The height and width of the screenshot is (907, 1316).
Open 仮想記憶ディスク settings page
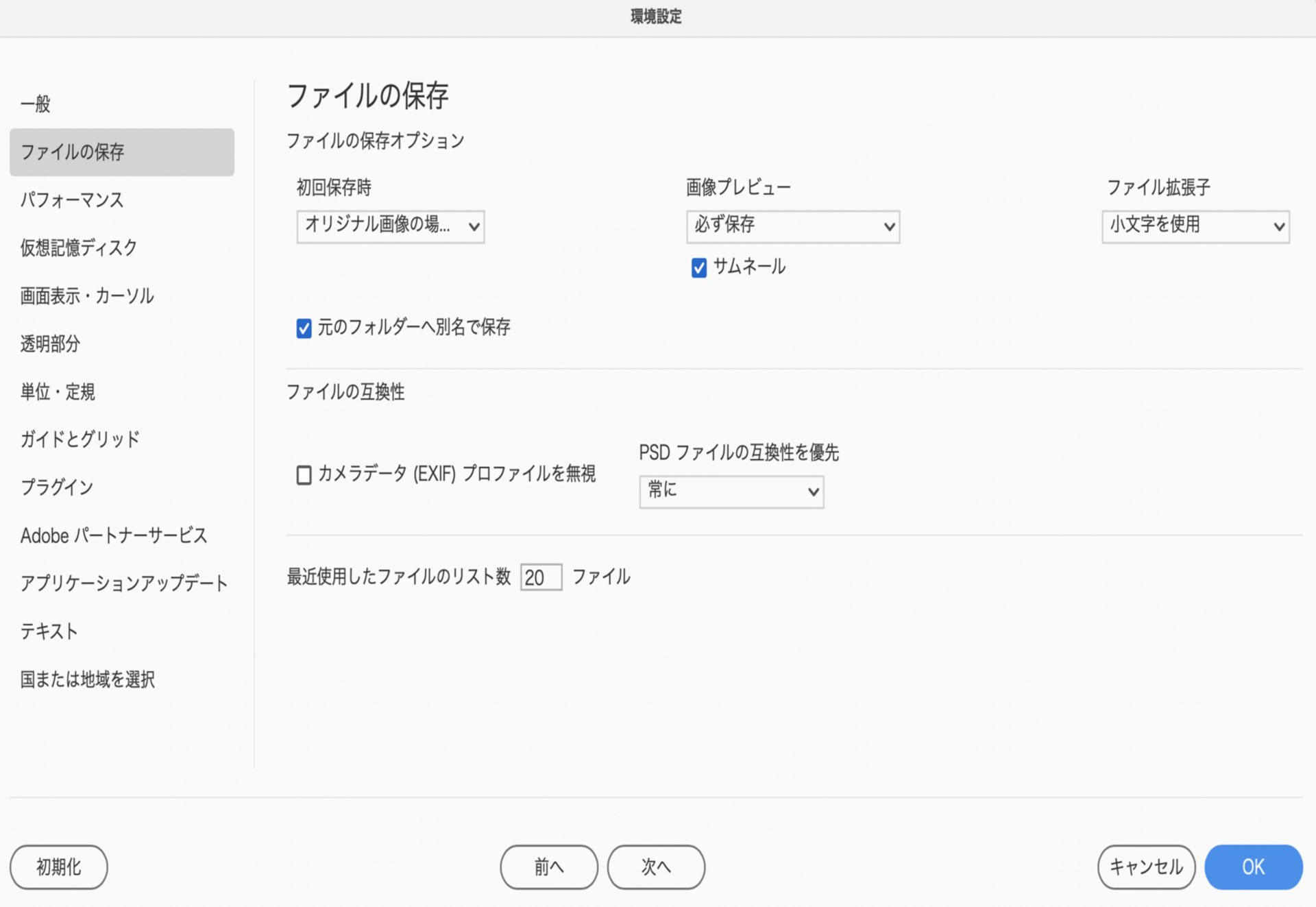click(x=79, y=248)
